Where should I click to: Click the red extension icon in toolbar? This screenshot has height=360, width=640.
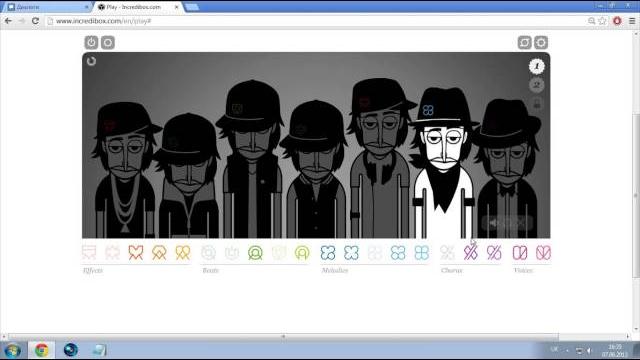click(617, 21)
